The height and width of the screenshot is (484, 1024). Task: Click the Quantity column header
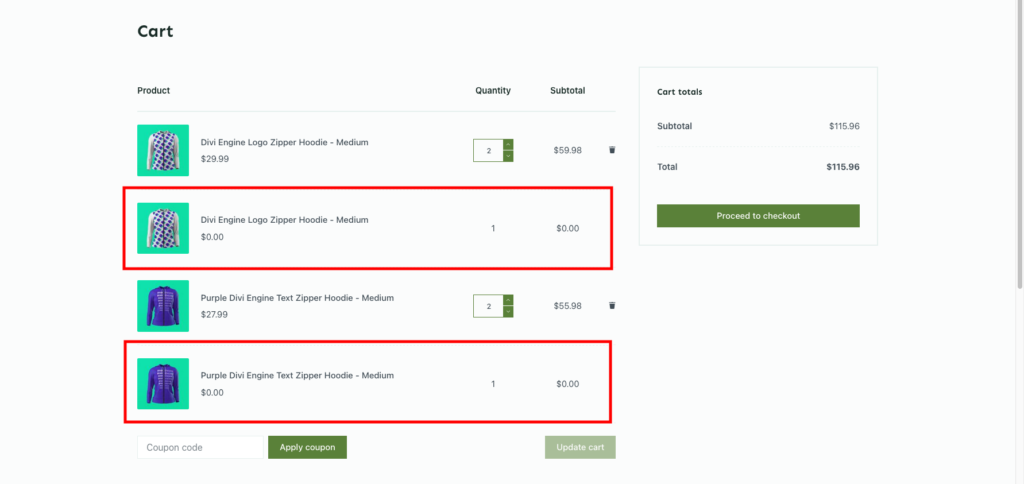point(493,91)
